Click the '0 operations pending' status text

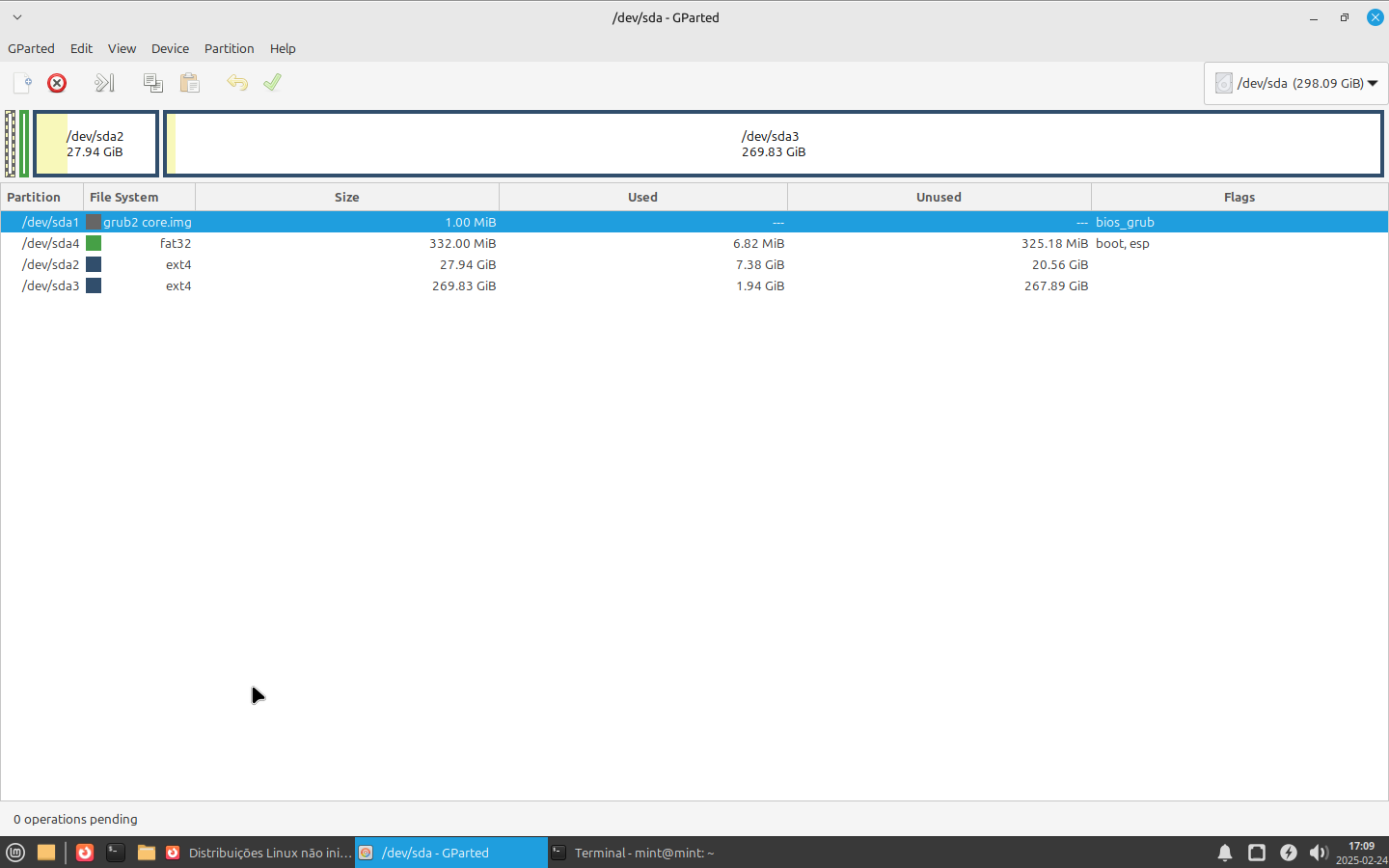pyautogui.click(x=75, y=819)
